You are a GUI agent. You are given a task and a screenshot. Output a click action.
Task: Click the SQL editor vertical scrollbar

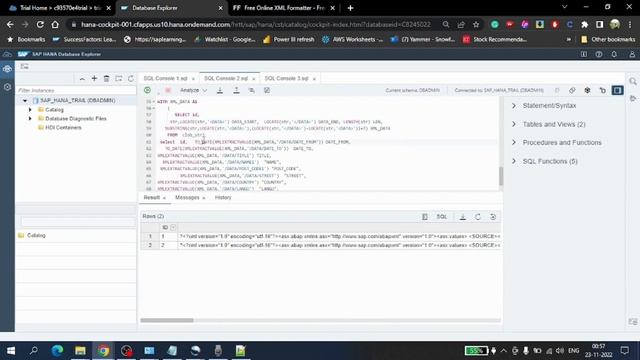501,176
